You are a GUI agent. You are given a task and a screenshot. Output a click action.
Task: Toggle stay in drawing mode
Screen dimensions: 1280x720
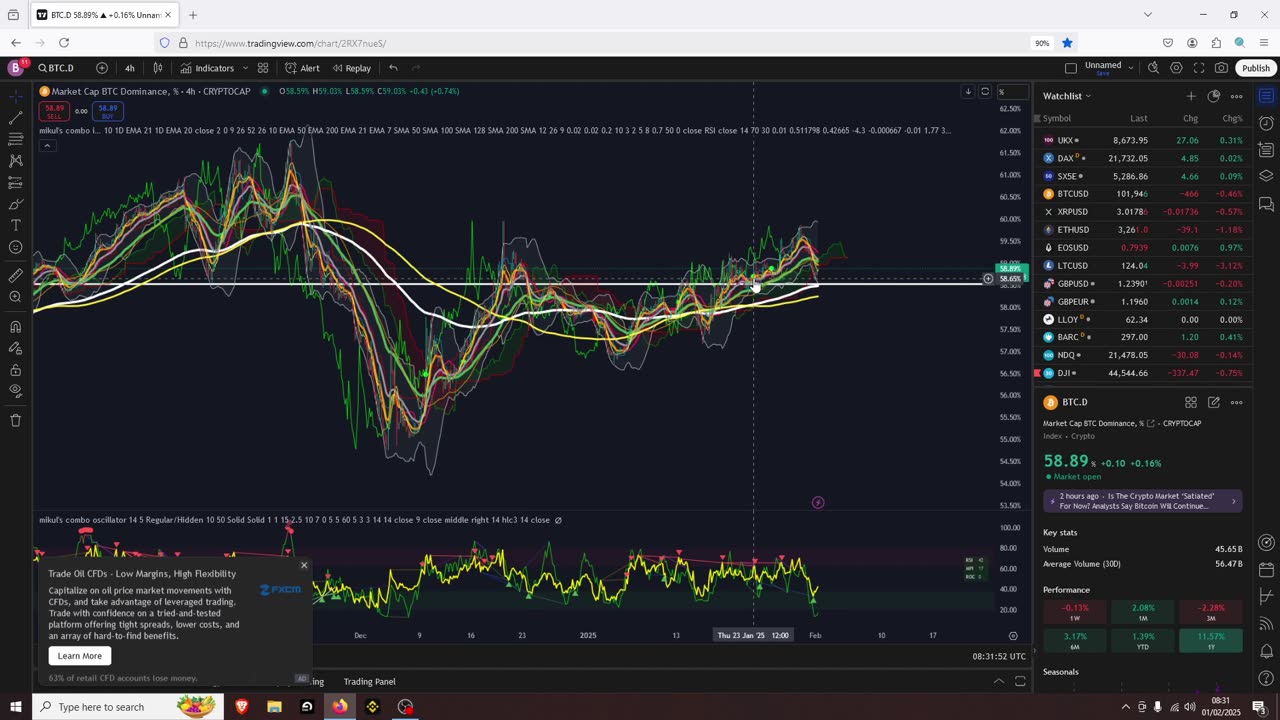15,348
